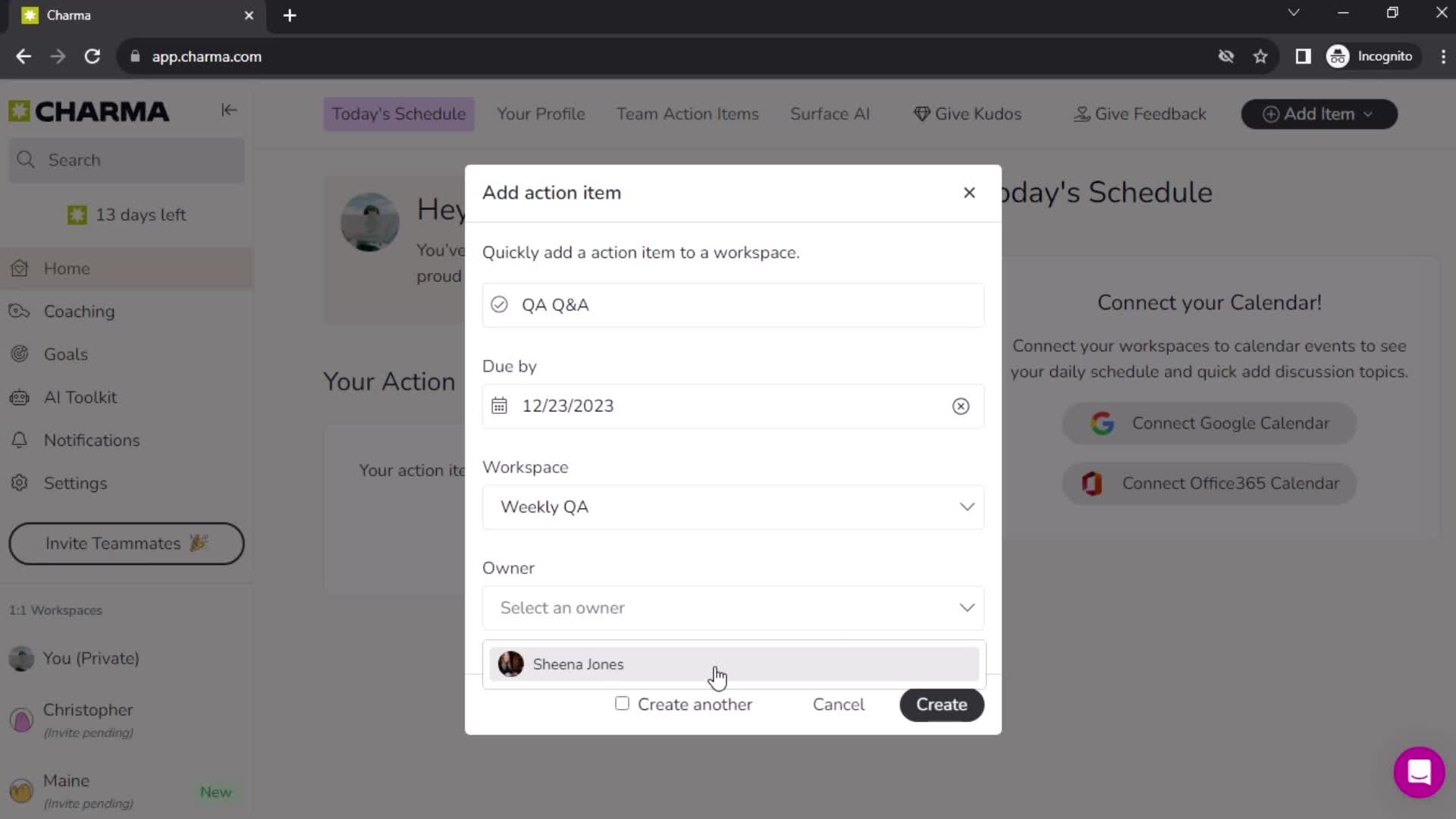Toggle the action item completion circle
This screenshot has width=1456, height=819.
499,305
